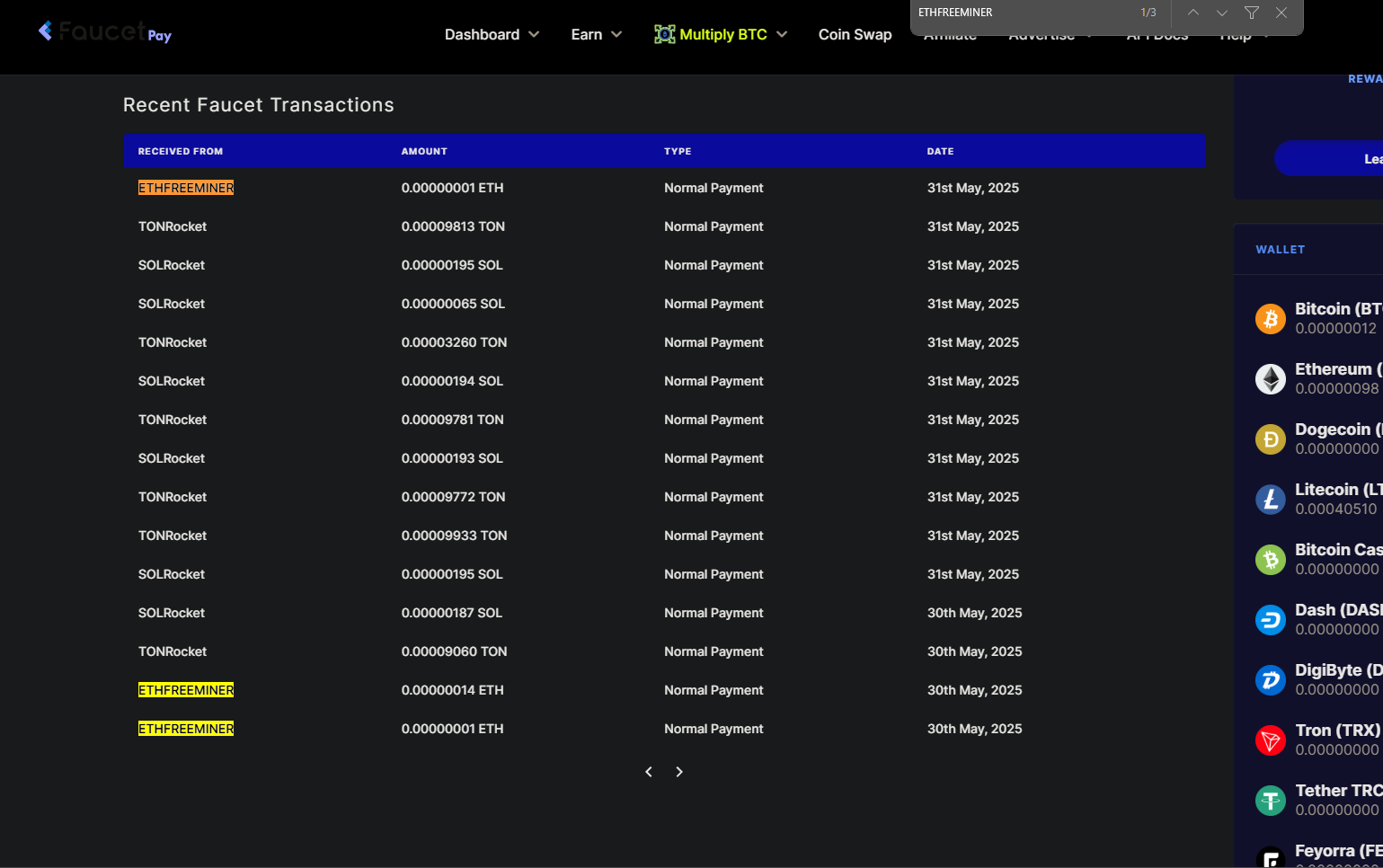Screen dimensions: 1383x868
Task: Click the DigiByte wallet icon
Action: click(x=1271, y=679)
